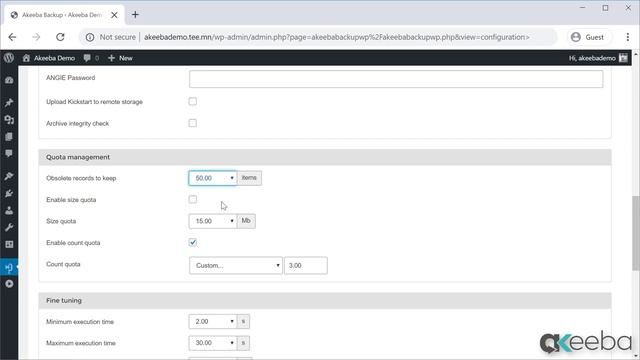
Task: Click the Quota management section header
Action: pos(325,157)
